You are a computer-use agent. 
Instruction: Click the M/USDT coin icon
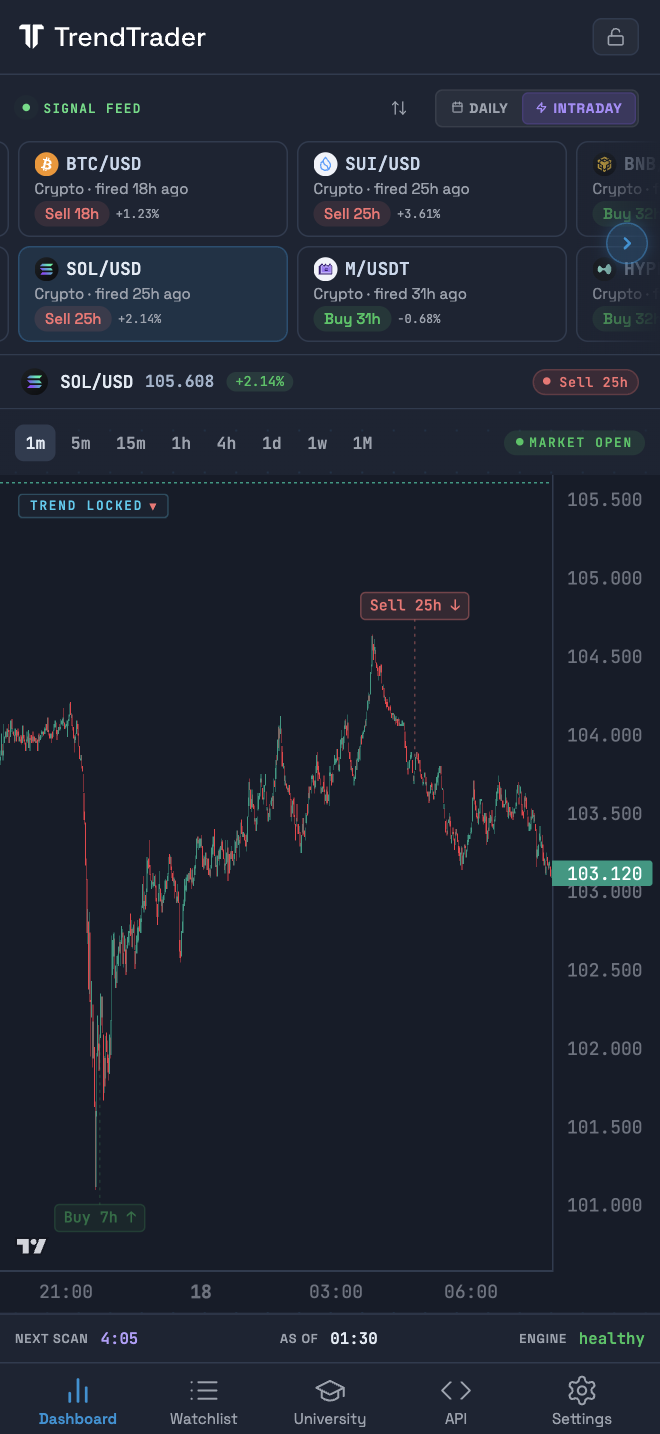pyautogui.click(x=325, y=269)
